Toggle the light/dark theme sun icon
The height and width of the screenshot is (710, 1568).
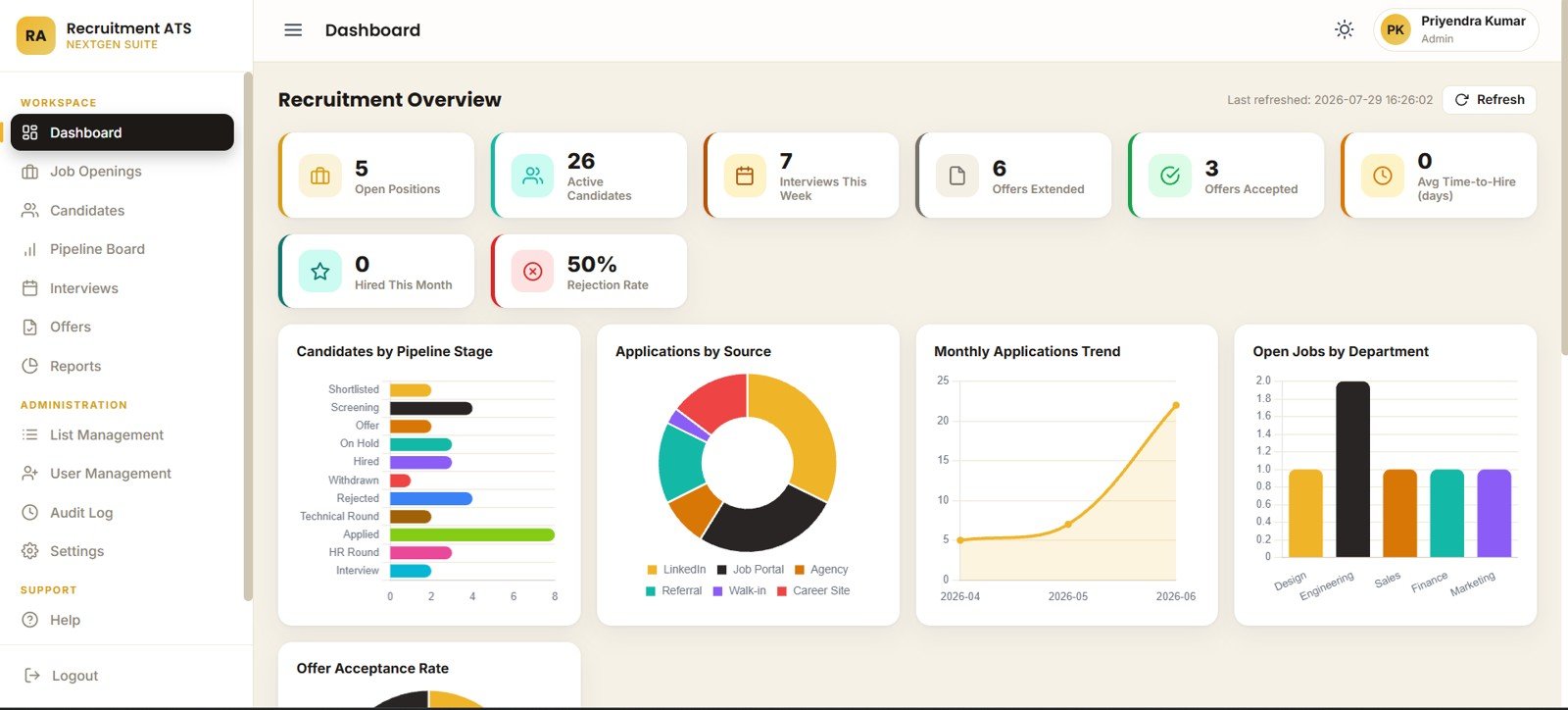click(x=1345, y=29)
